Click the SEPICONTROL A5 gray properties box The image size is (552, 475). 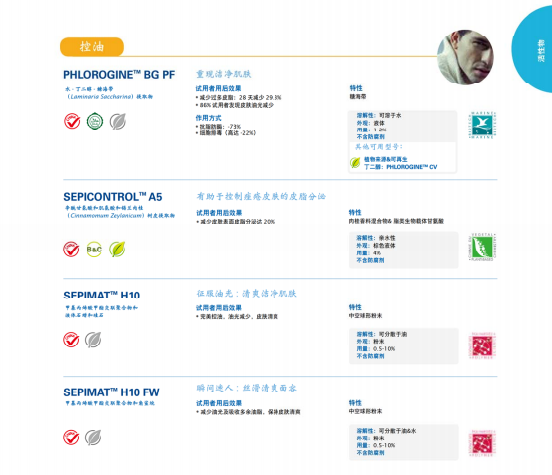tap(404, 250)
